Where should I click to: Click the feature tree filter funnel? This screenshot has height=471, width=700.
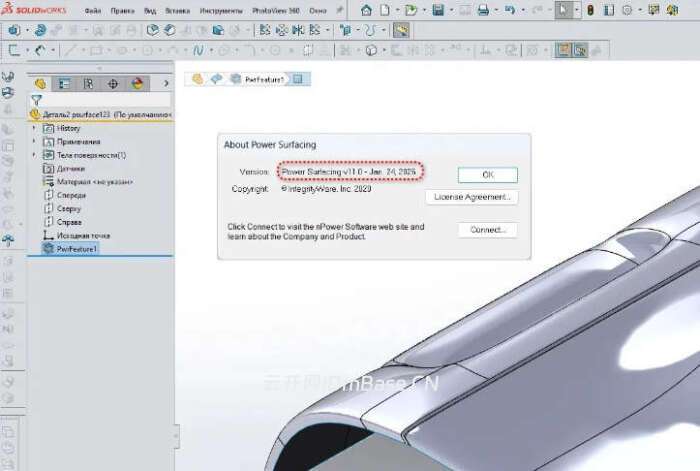point(37,100)
